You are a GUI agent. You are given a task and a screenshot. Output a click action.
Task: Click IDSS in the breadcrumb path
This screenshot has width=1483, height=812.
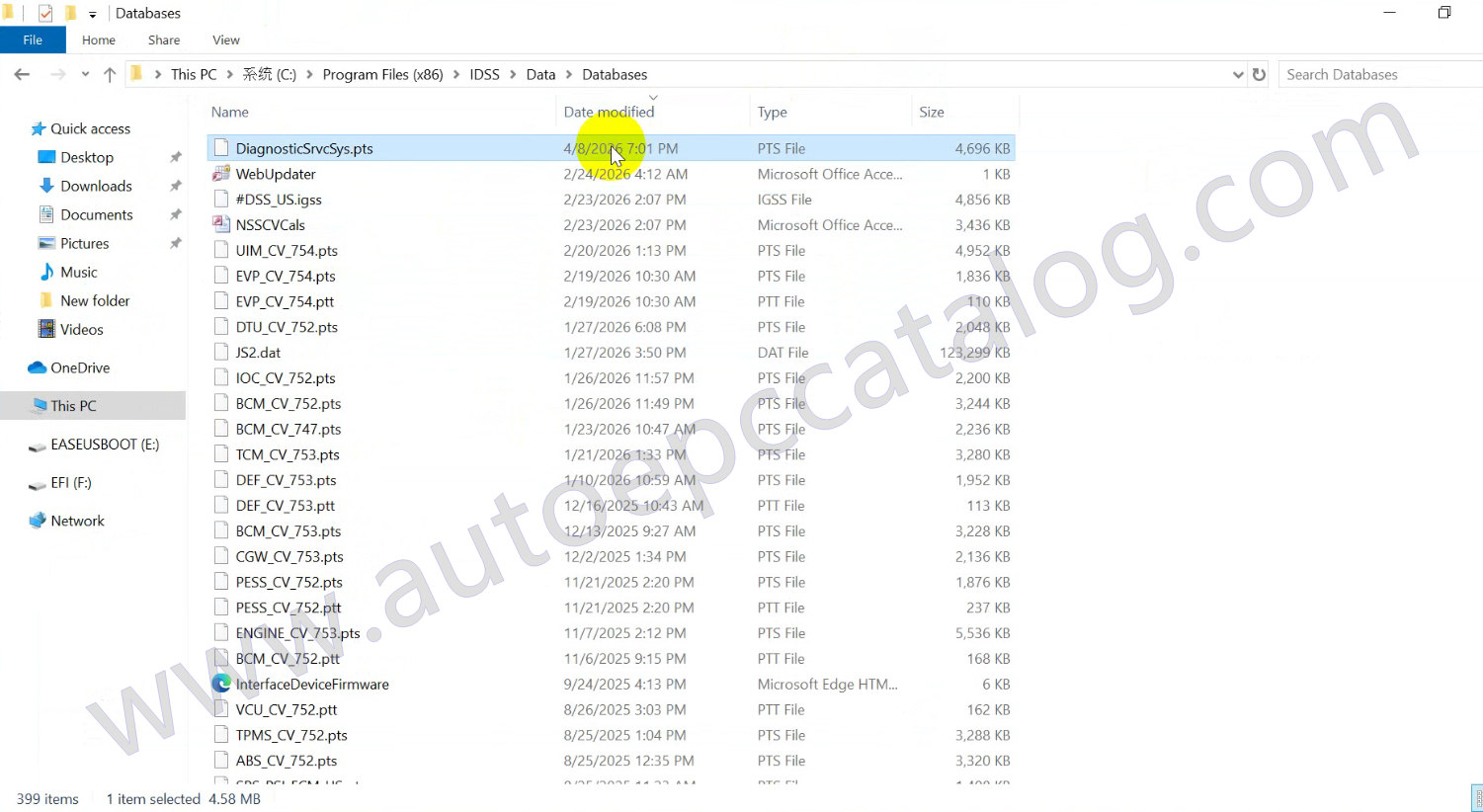tap(484, 74)
